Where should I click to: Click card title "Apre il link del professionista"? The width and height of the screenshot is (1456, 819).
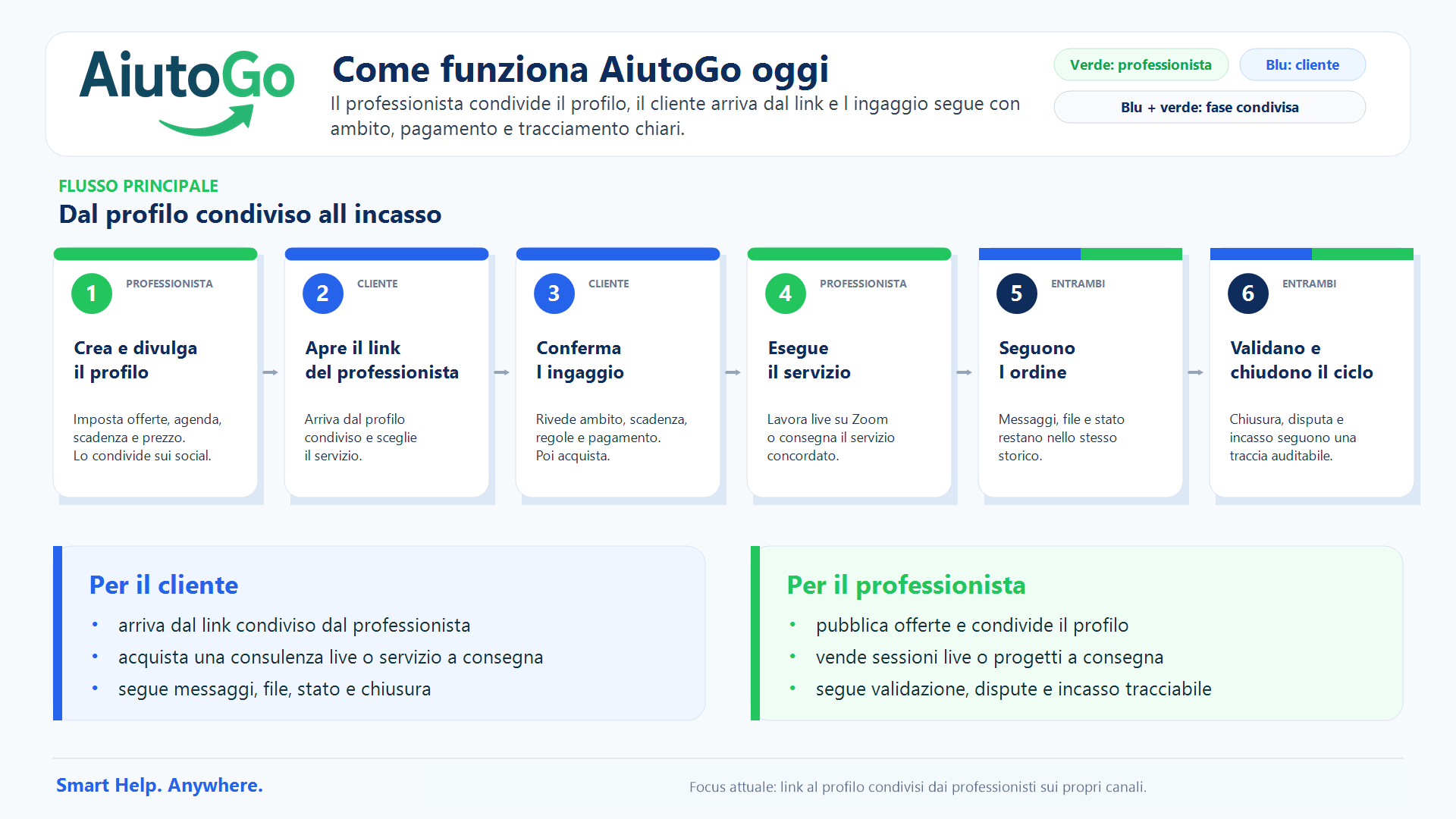pos(382,360)
